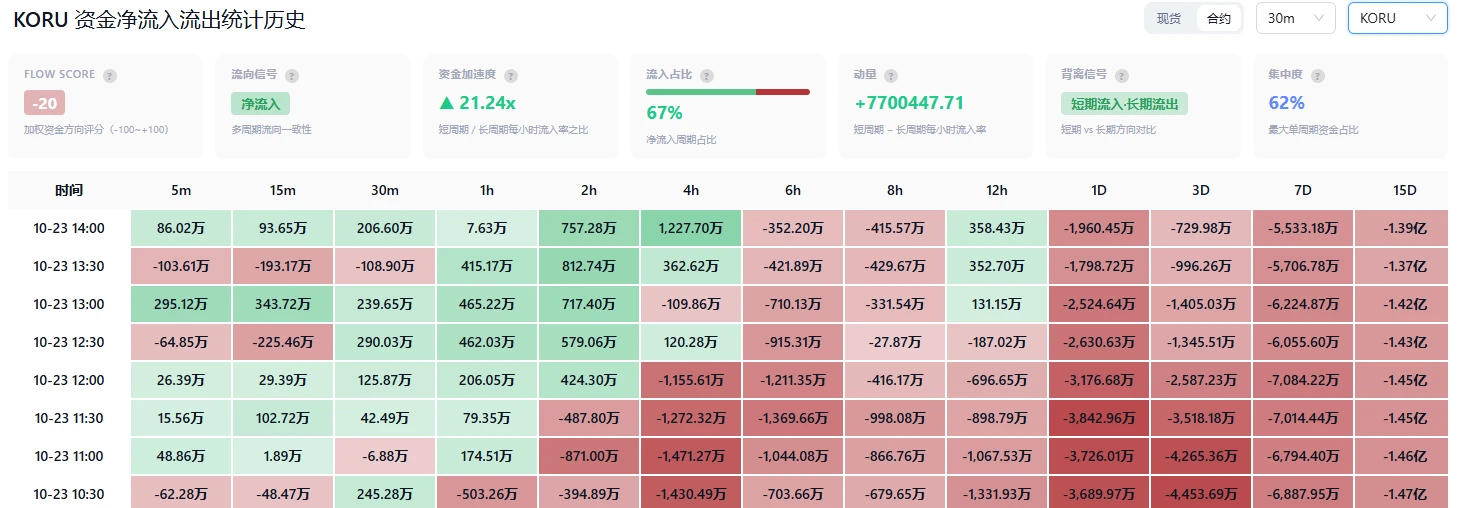Click the 短期流入·长期流出 badge
This screenshot has width=1479, height=508.
pos(1124,103)
